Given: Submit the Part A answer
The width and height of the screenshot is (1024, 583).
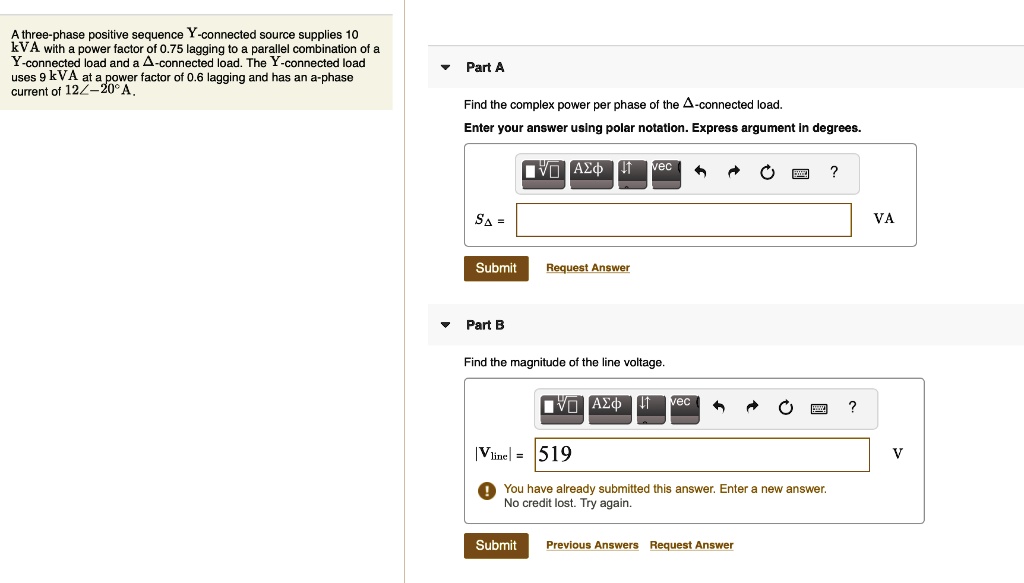Looking at the screenshot, I should point(496,268).
